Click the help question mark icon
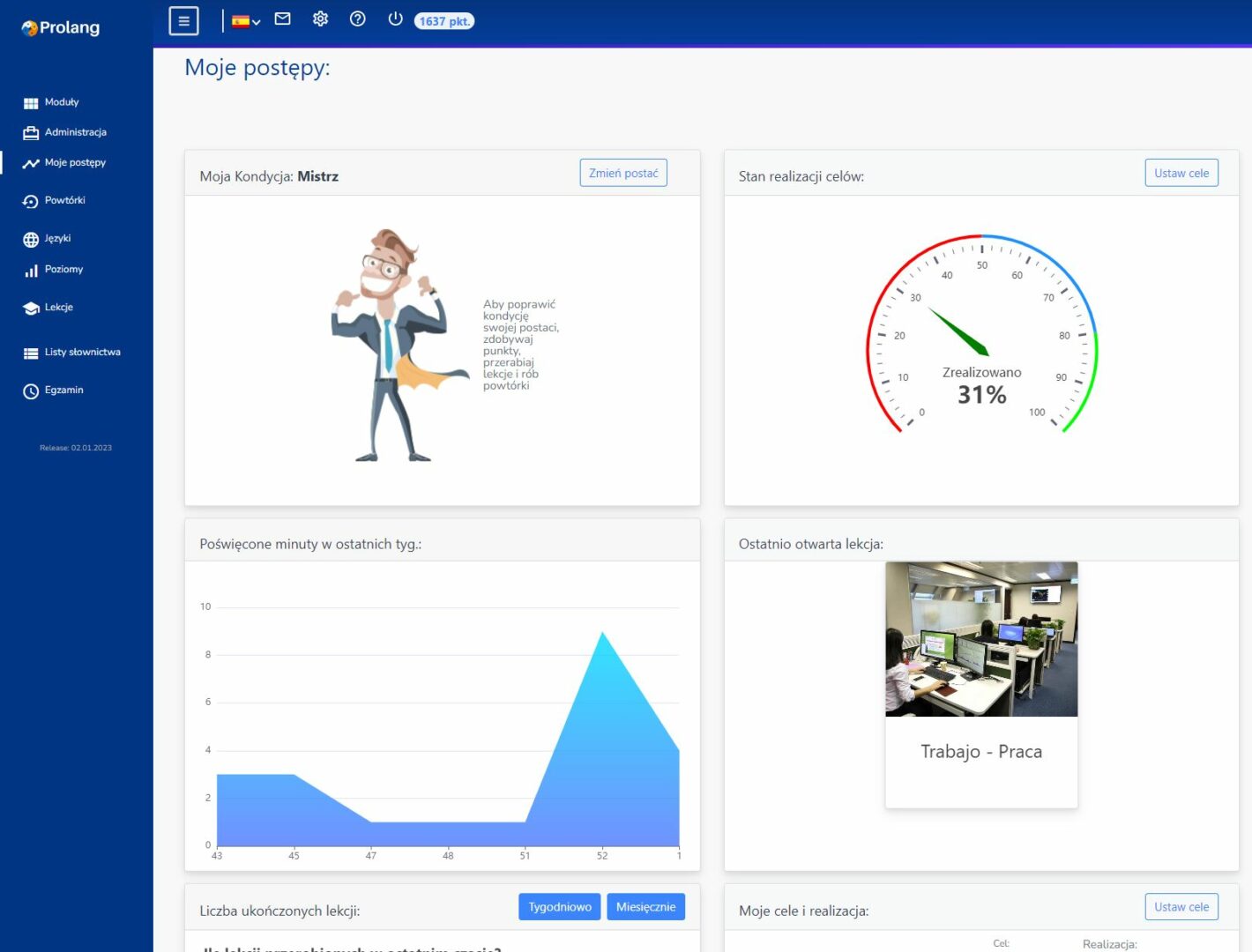This screenshot has height=952, width=1252. [357, 19]
